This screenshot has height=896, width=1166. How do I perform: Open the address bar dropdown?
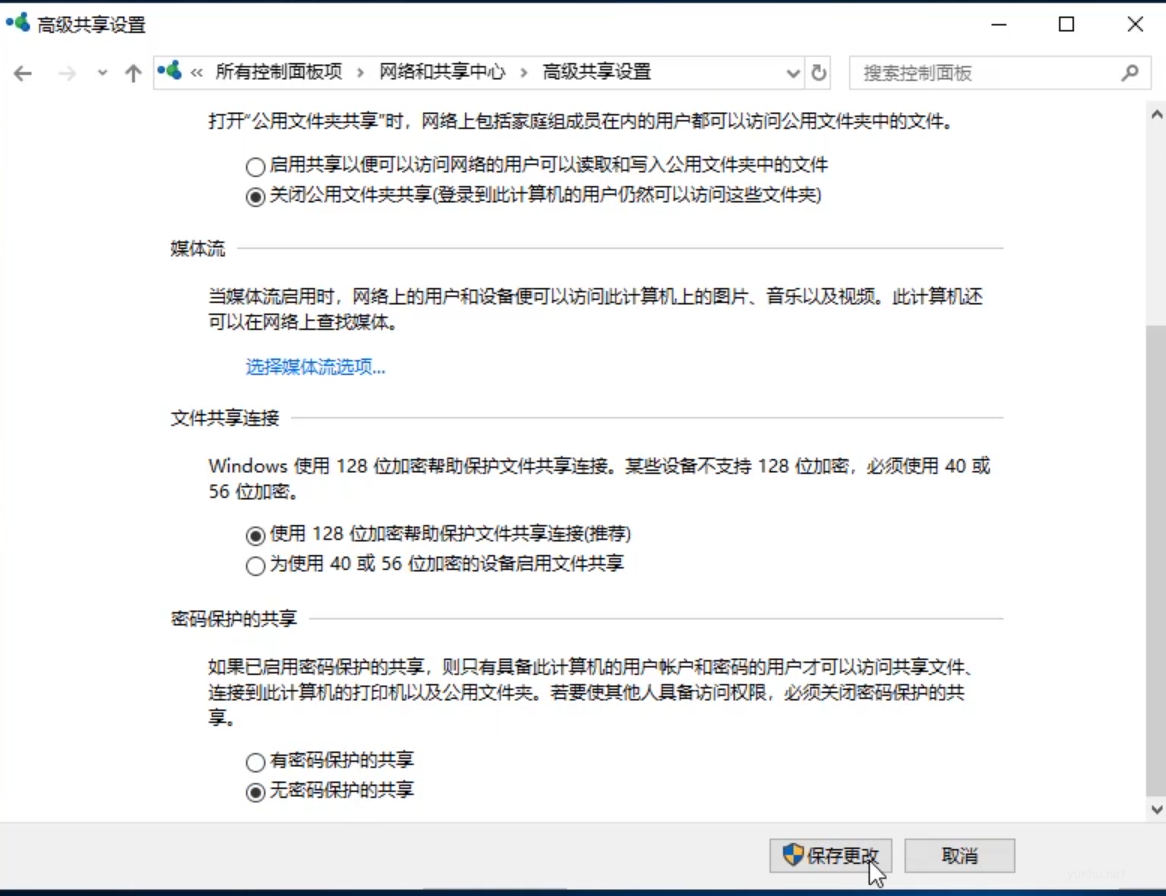(793, 72)
